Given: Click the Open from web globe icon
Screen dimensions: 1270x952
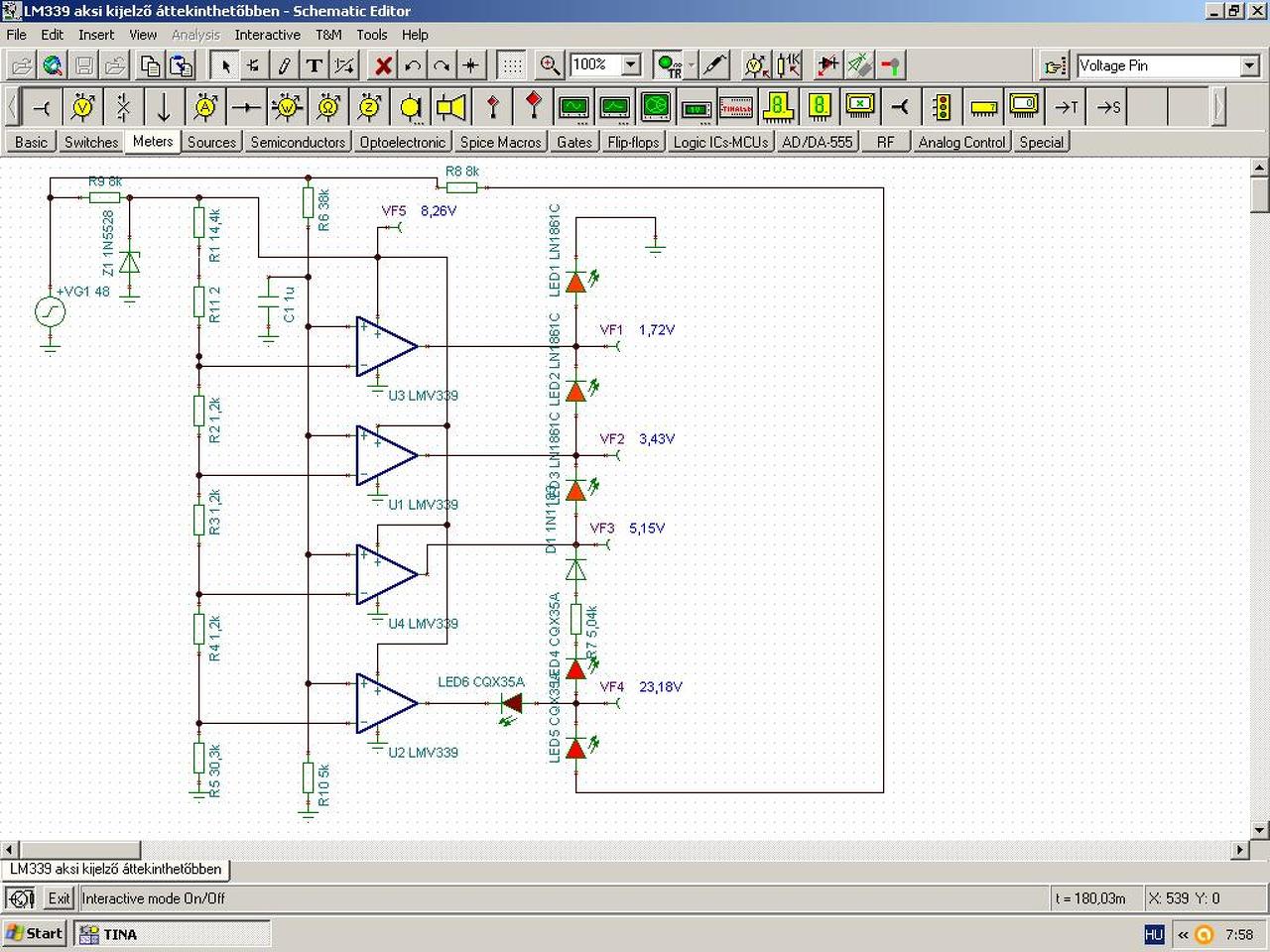Looking at the screenshot, I should (x=53, y=65).
